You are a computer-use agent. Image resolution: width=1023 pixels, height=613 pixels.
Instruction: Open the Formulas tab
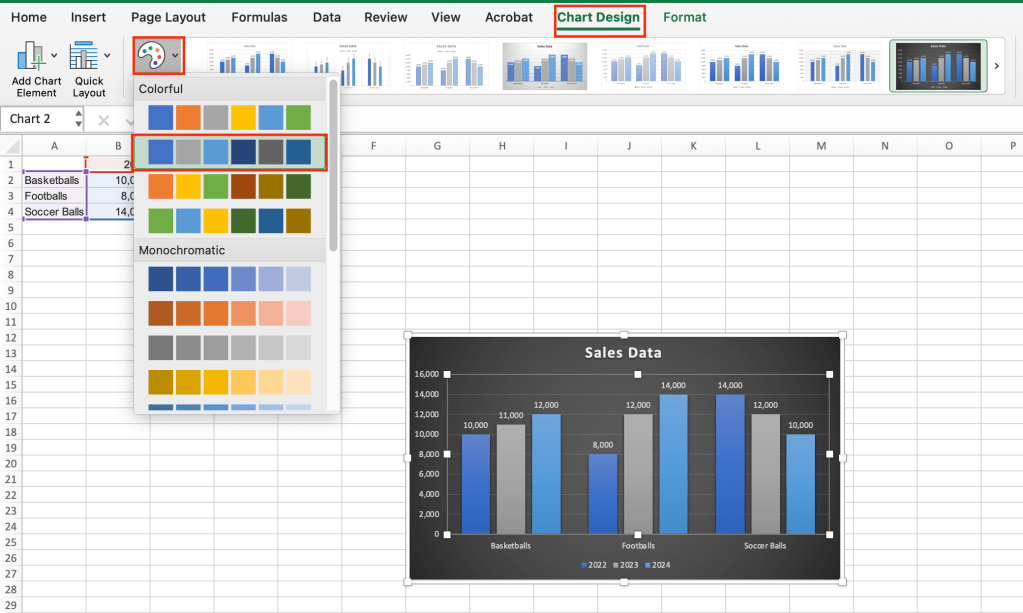click(259, 18)
